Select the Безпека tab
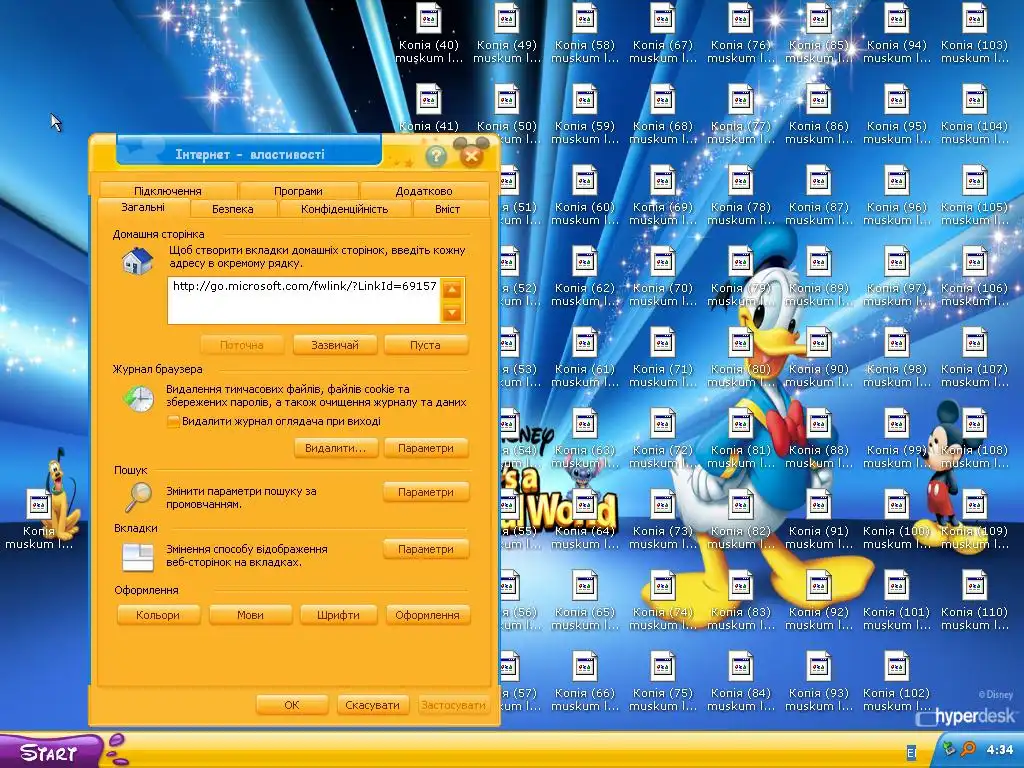 click(x=232, y=209)
